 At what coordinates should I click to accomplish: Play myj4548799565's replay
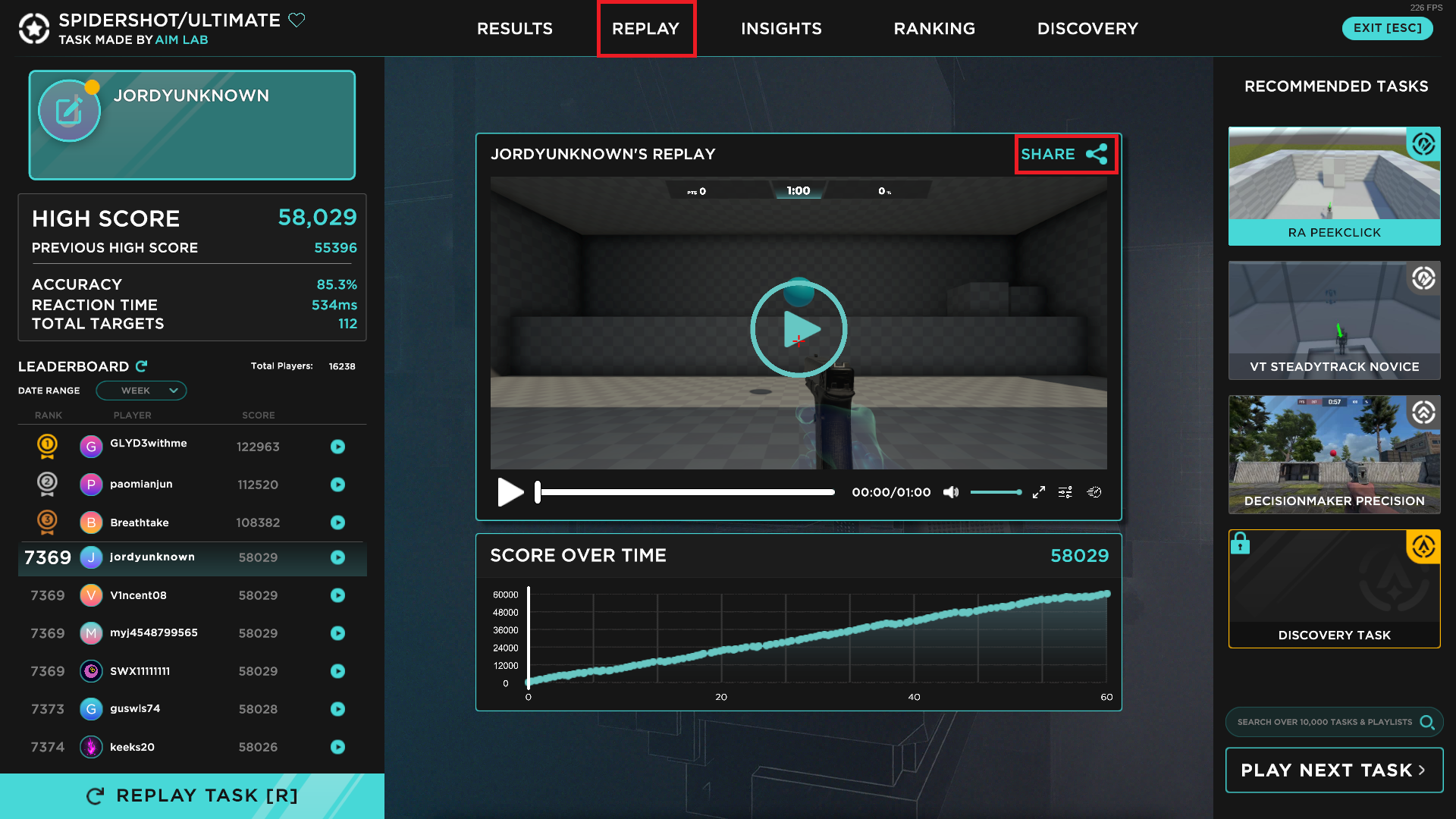click(x=338, y=633)
